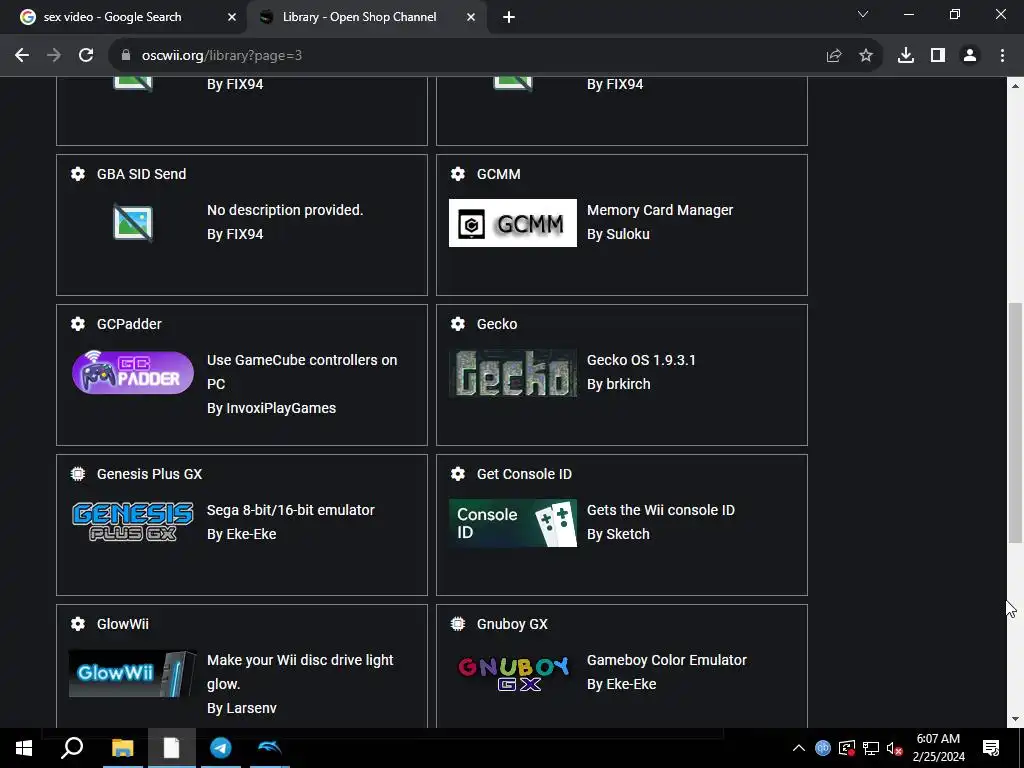Image resolution: width=1024 pixels, height=768 pixels.
Task: Click the oscwii.org address bar
Action: pos(457,56)
